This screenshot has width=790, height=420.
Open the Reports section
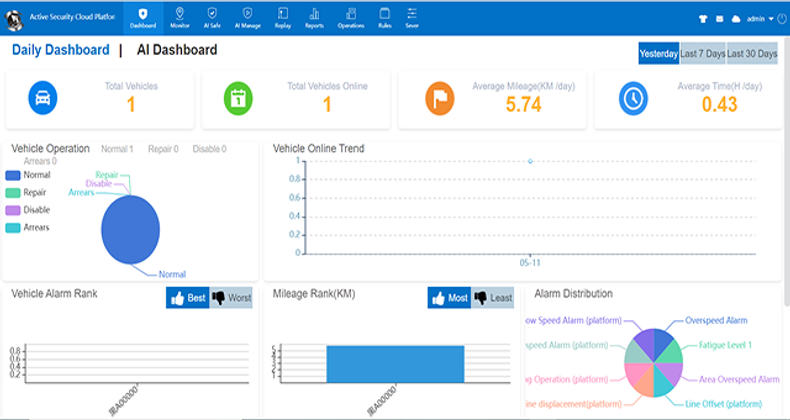click(x=314, y=19)
